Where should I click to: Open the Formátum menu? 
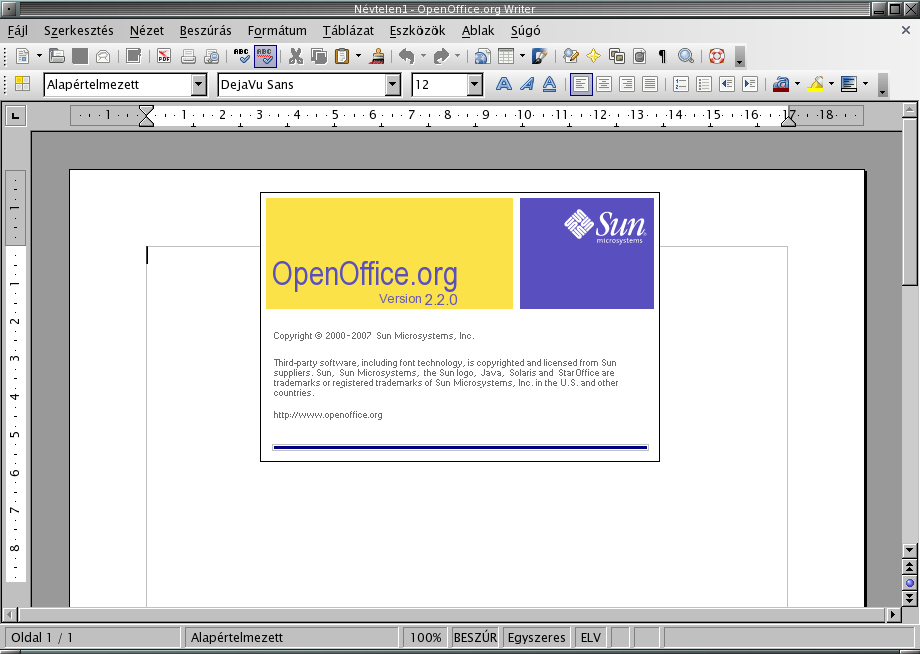pyautogui.click(x=277, y=31)
